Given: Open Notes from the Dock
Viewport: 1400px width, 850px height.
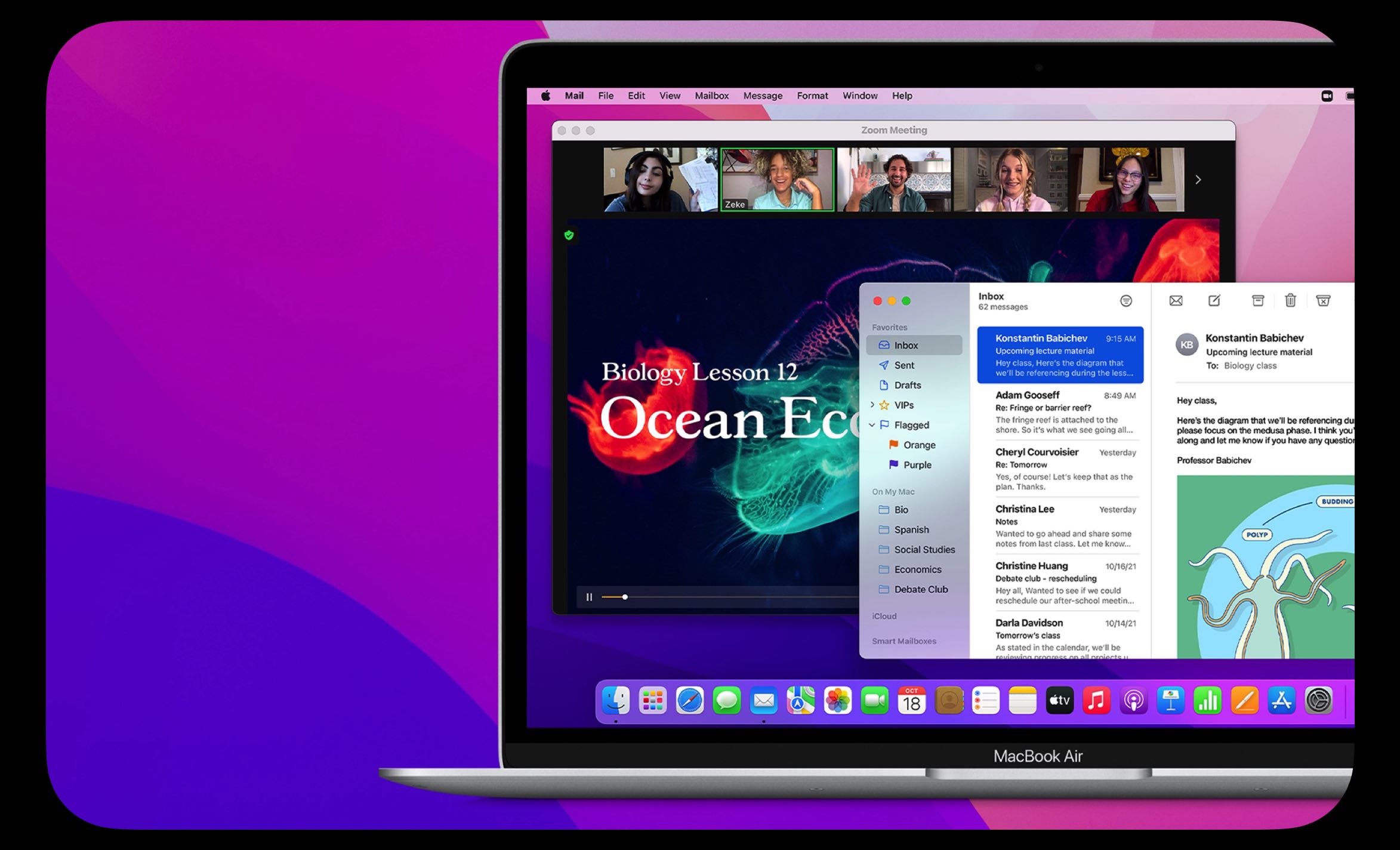Looking at the screenshot, I should (x=1023, y=701).
